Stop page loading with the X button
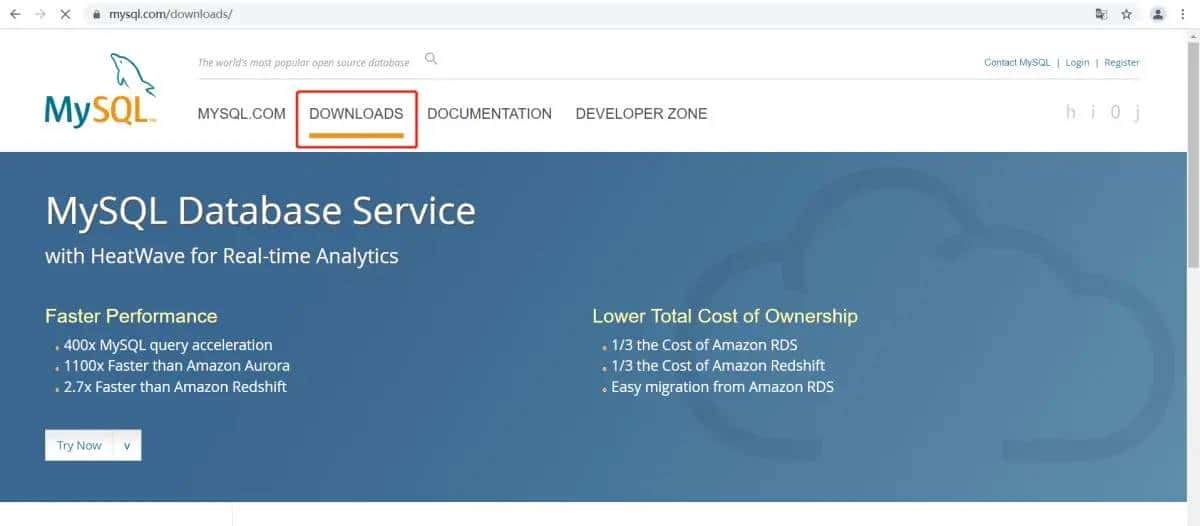This screenshot has width=1200, height=526. 65,15
